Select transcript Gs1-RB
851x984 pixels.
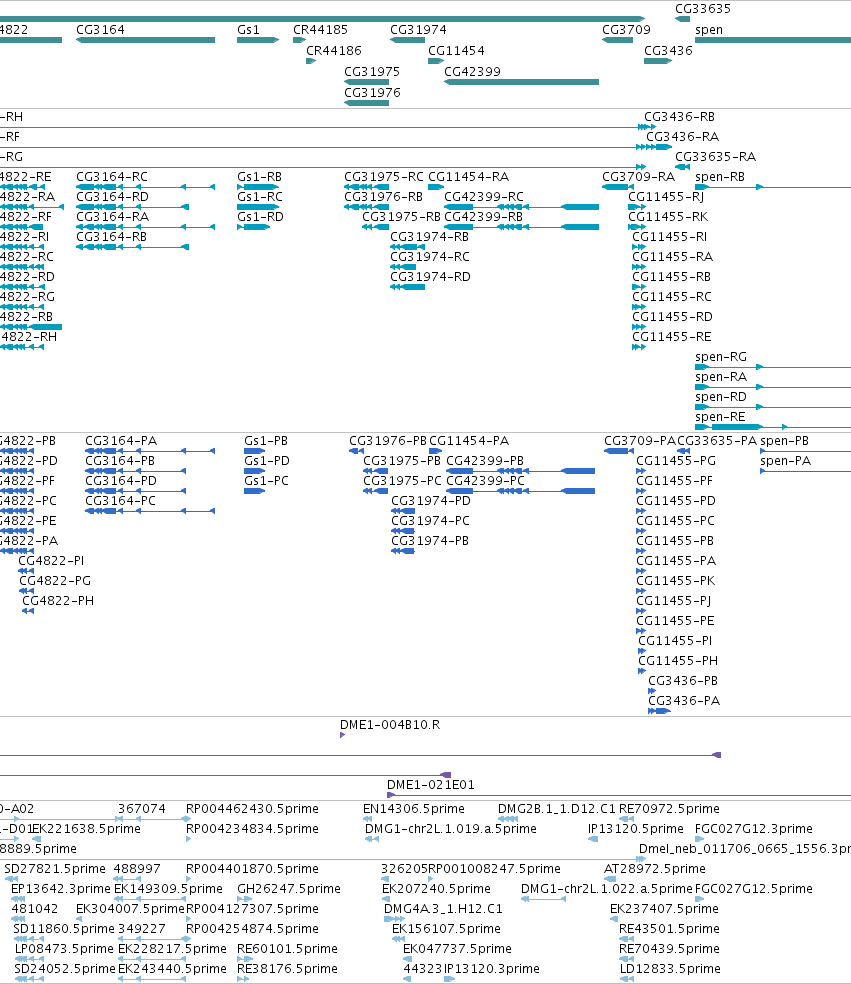259,177
